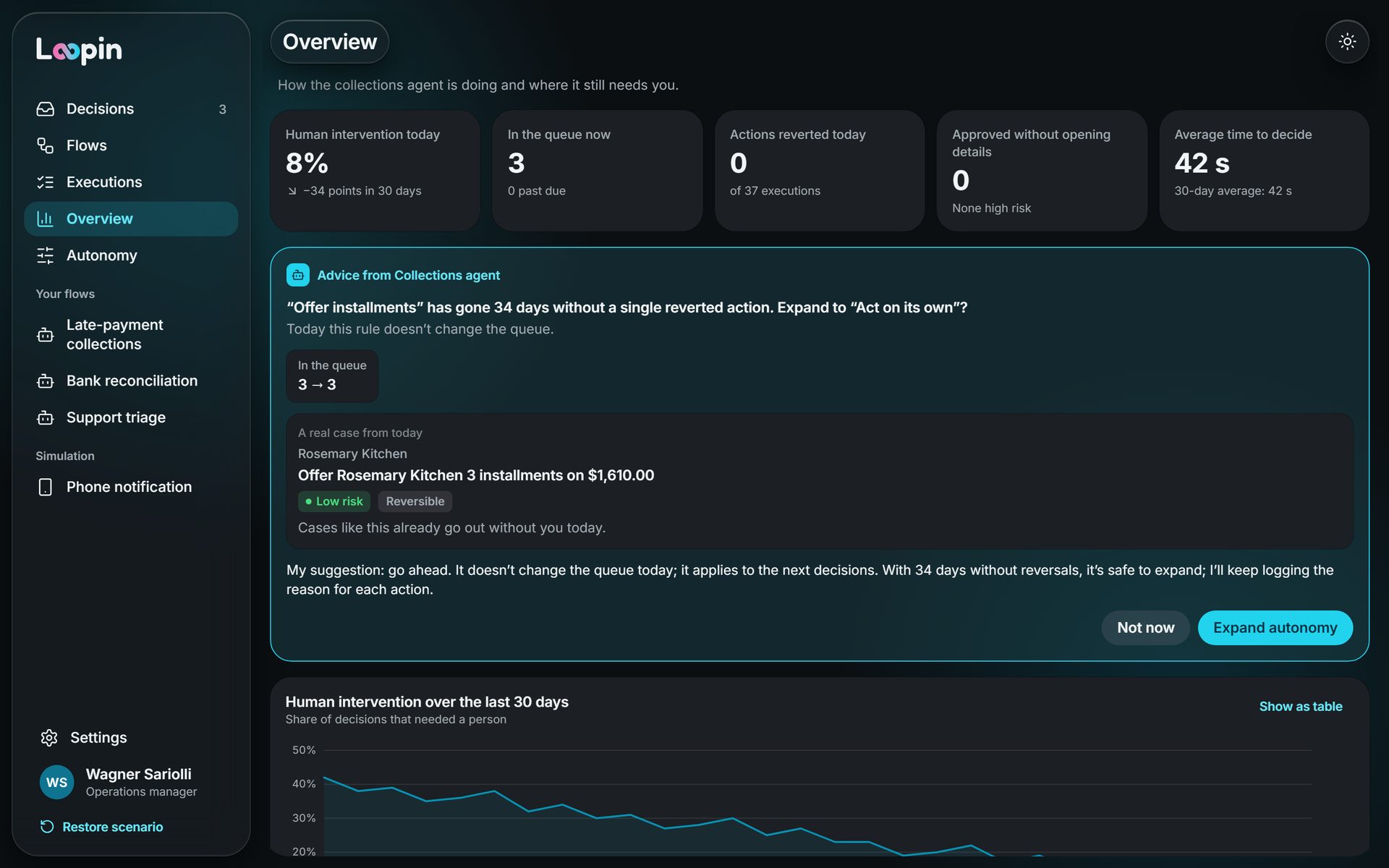Open the Bank reconciliation flow
Image resolution: width=1389 pixels, height=868 pixels.
[131, 381]
